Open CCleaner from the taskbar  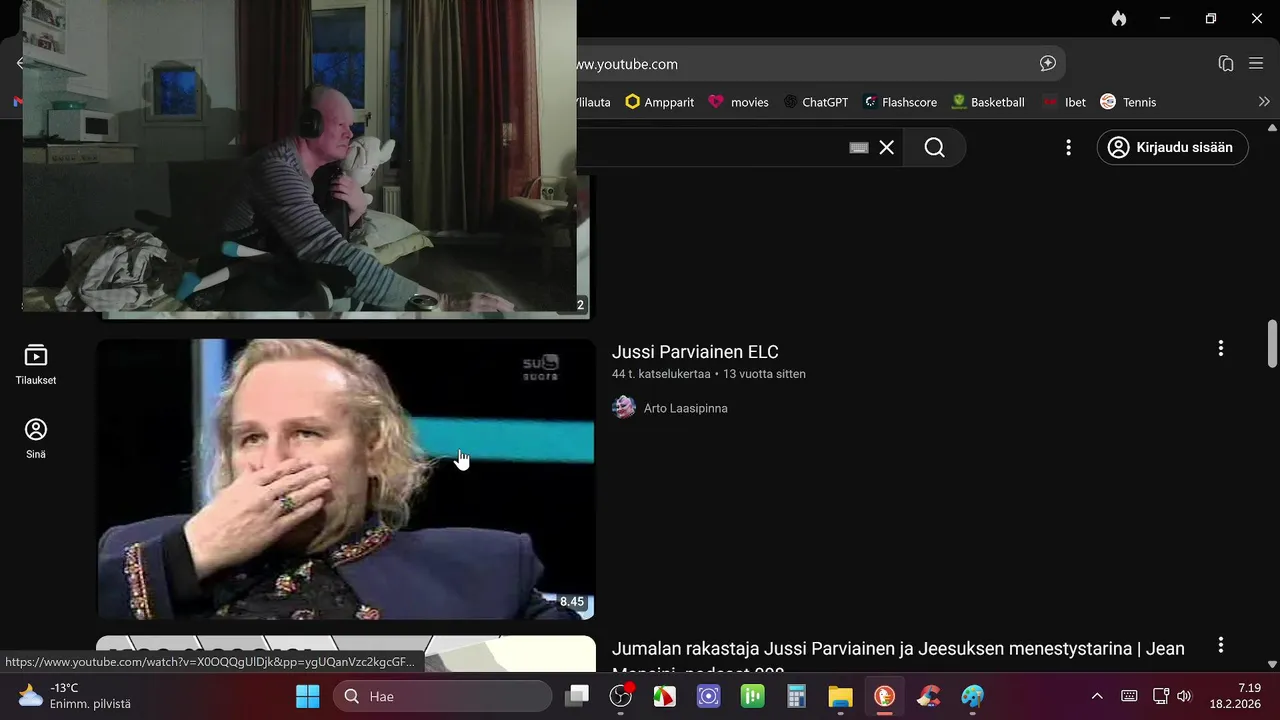click(x=928, y=696)
